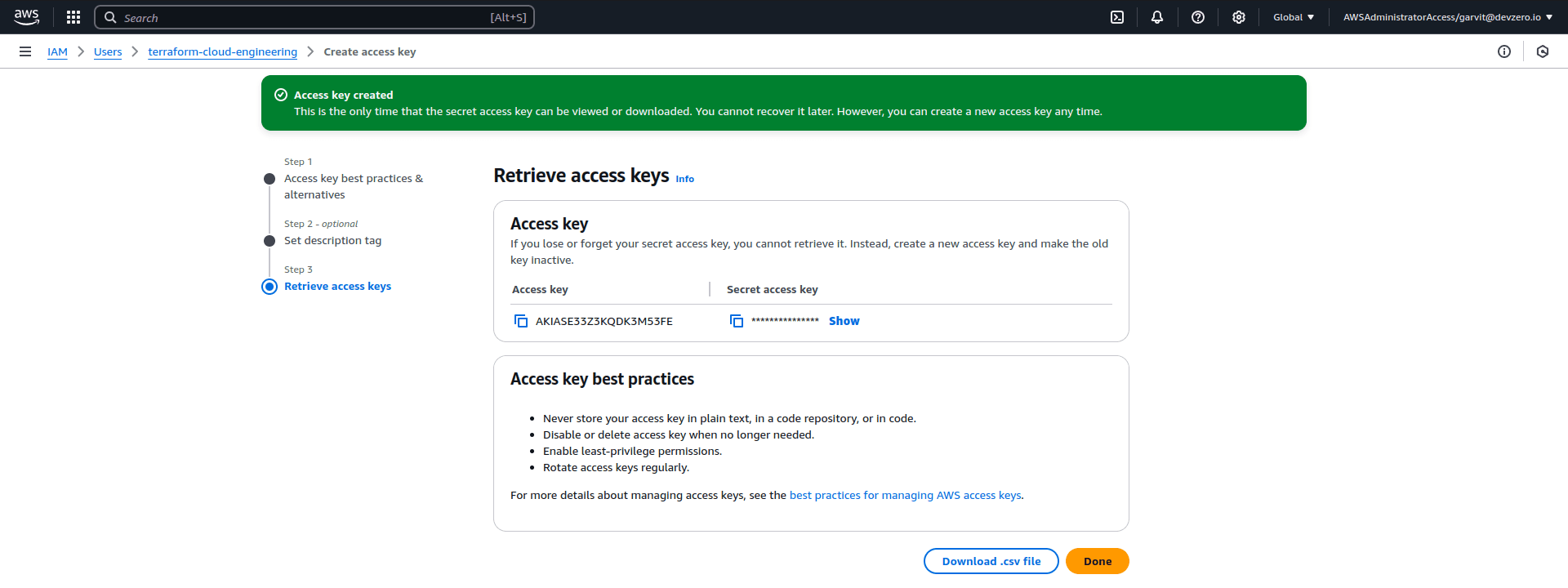Expand the Global region dropdown
Viewport: 1568px width, 588px height.
tap(1294, 17)
